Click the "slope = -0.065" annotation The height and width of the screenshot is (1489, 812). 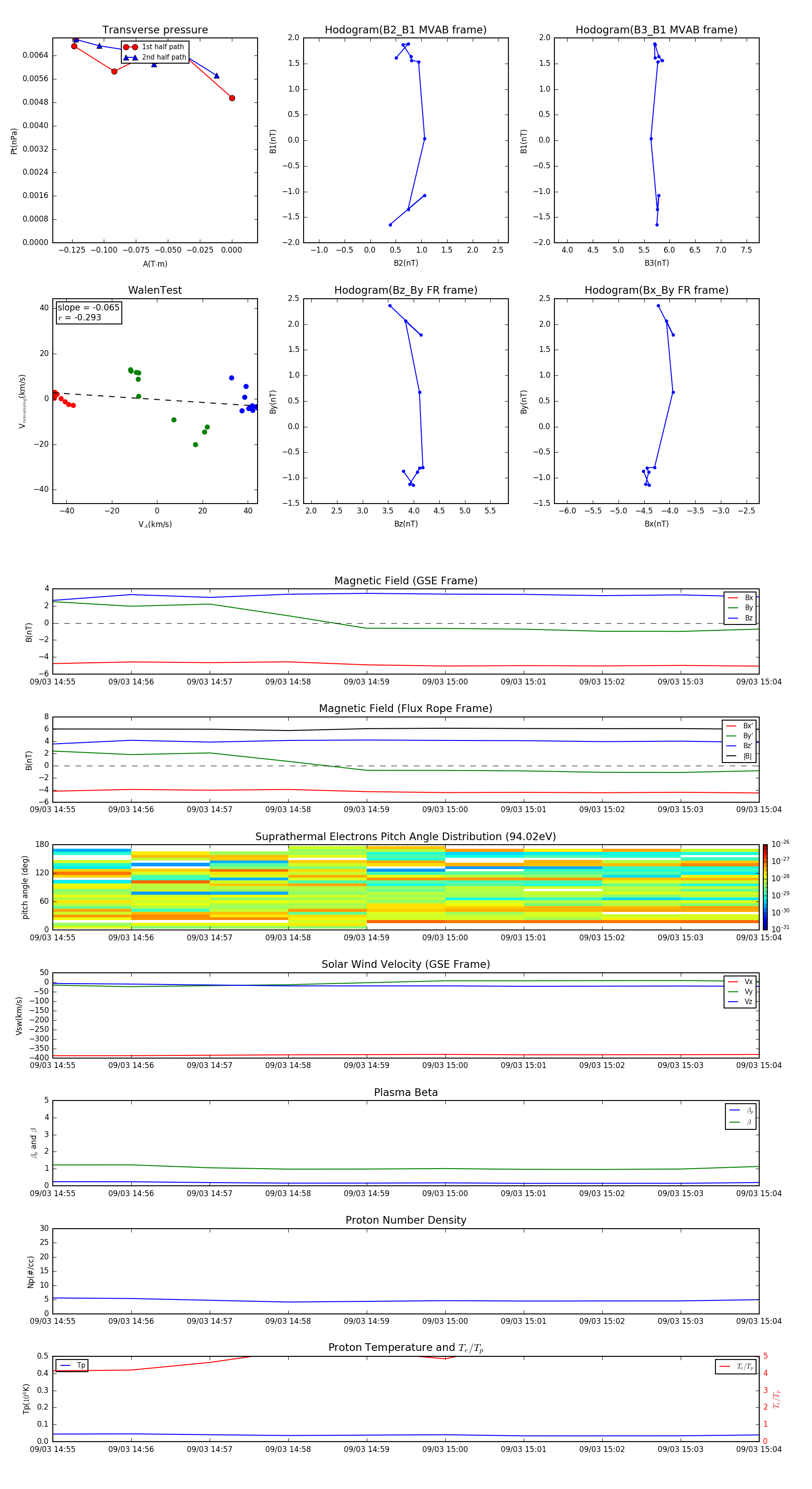(88, 308)
